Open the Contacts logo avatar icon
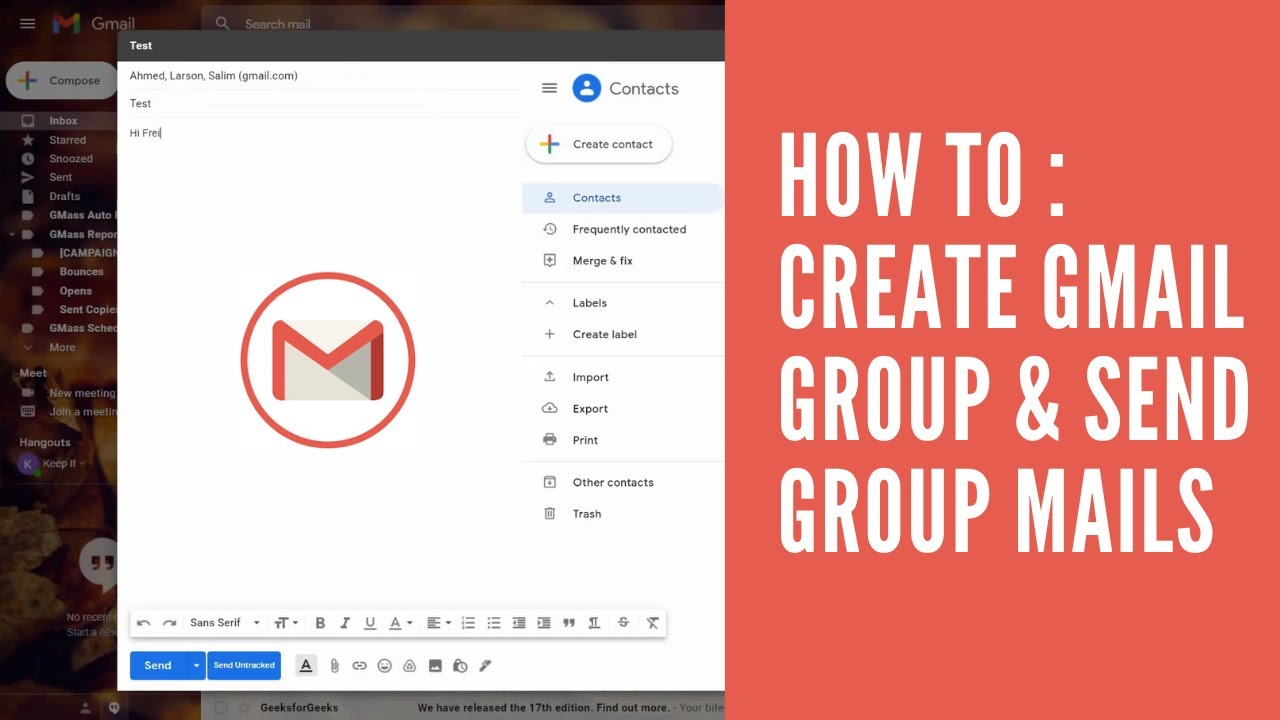The image size is (1280, 720). pos(587,88)
